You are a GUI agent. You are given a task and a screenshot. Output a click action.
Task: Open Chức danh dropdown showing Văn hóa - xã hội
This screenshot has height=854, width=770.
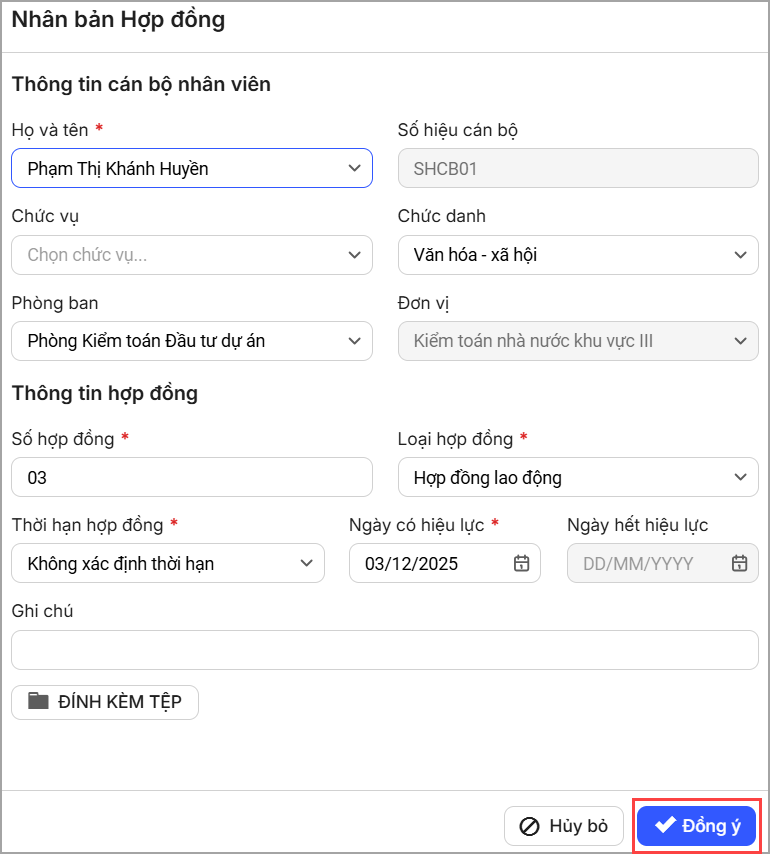577,255
